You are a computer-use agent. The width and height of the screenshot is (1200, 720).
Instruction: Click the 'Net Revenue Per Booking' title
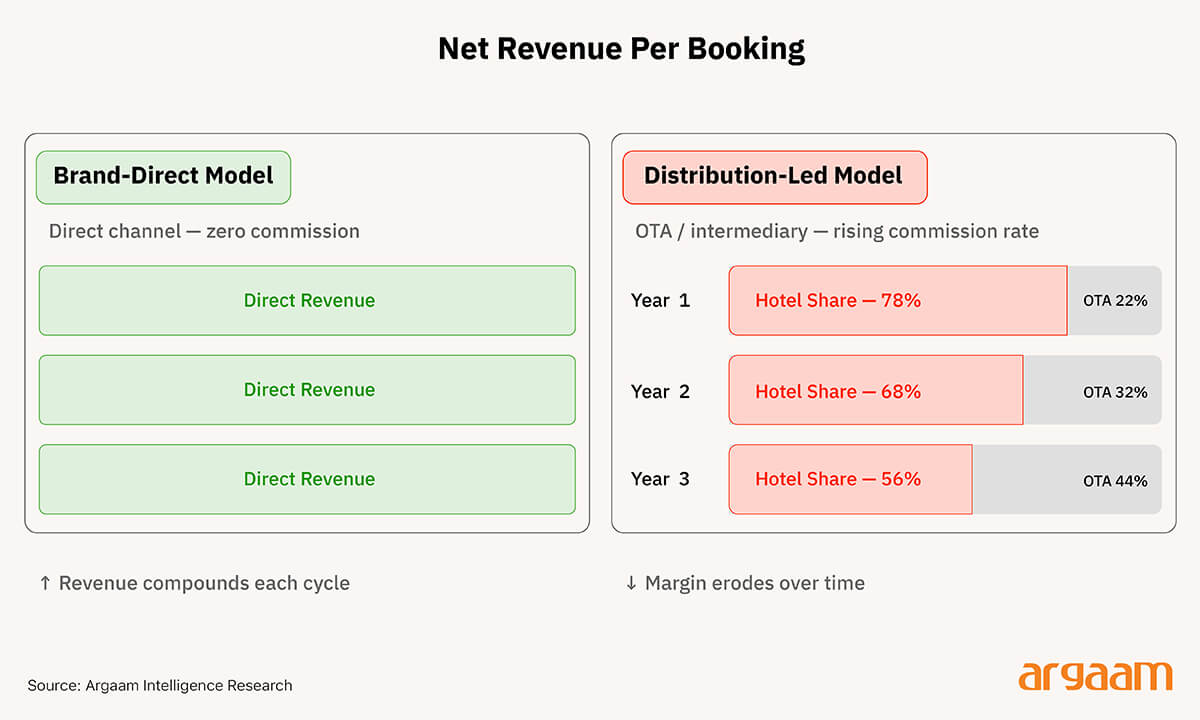(x=621, y=51)
